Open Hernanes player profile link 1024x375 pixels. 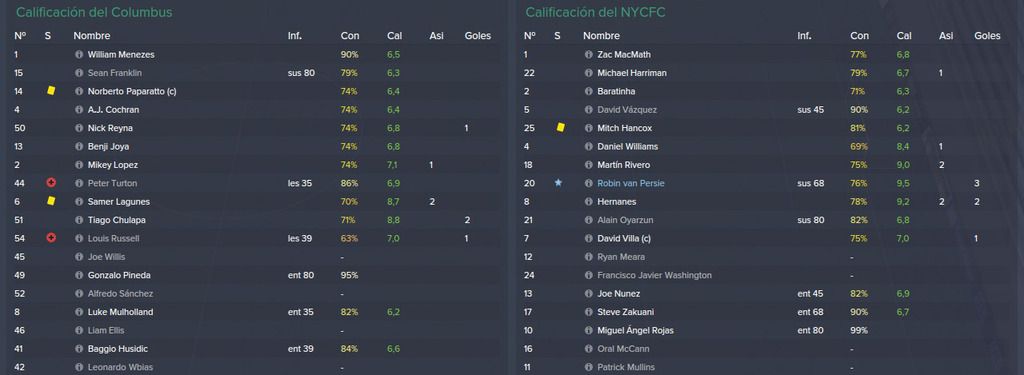click(616, 202)
